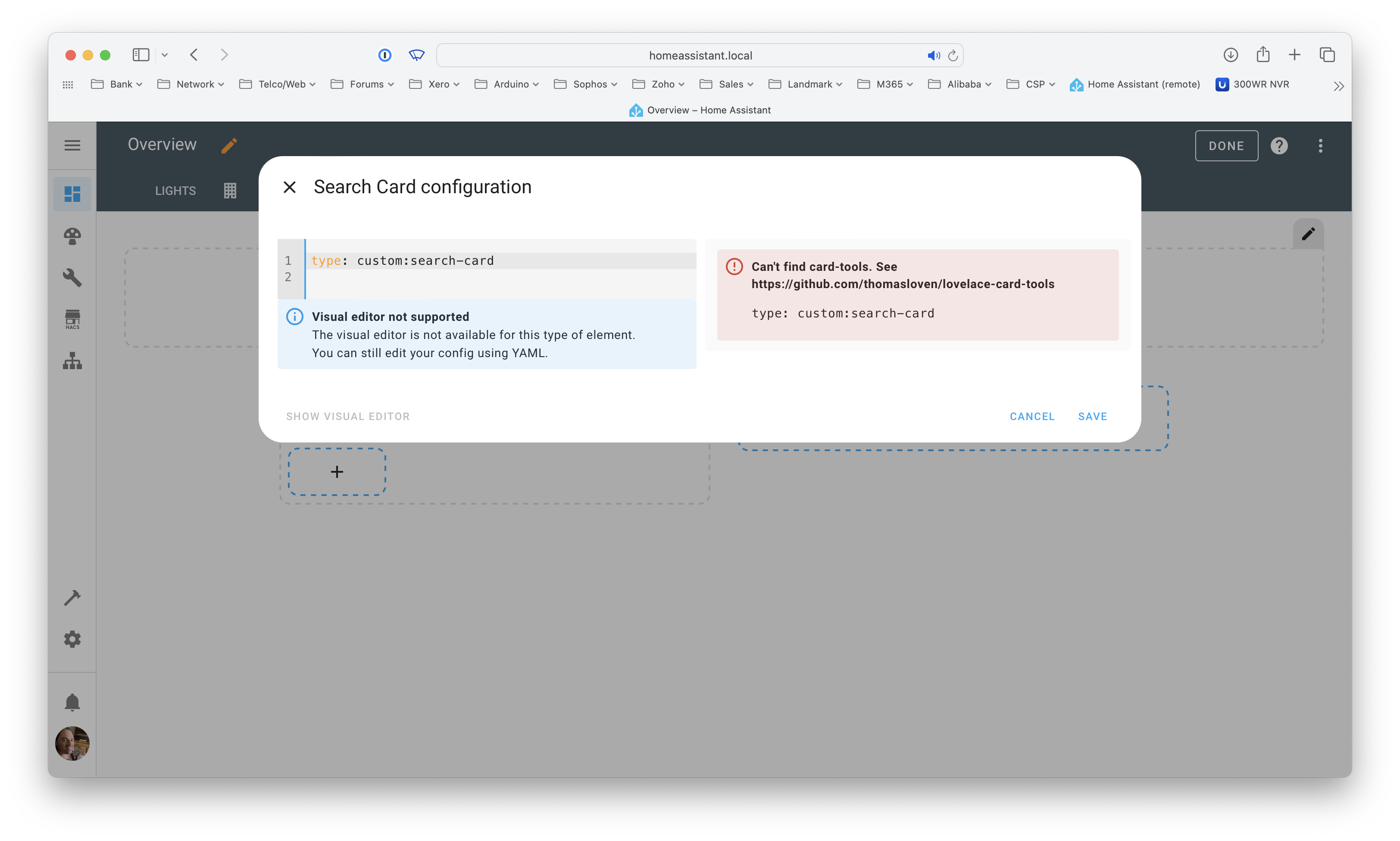This screenshot has width=1400, height=841.
Task: Open notifications bell in sidebar
Action: coord(72,702)
